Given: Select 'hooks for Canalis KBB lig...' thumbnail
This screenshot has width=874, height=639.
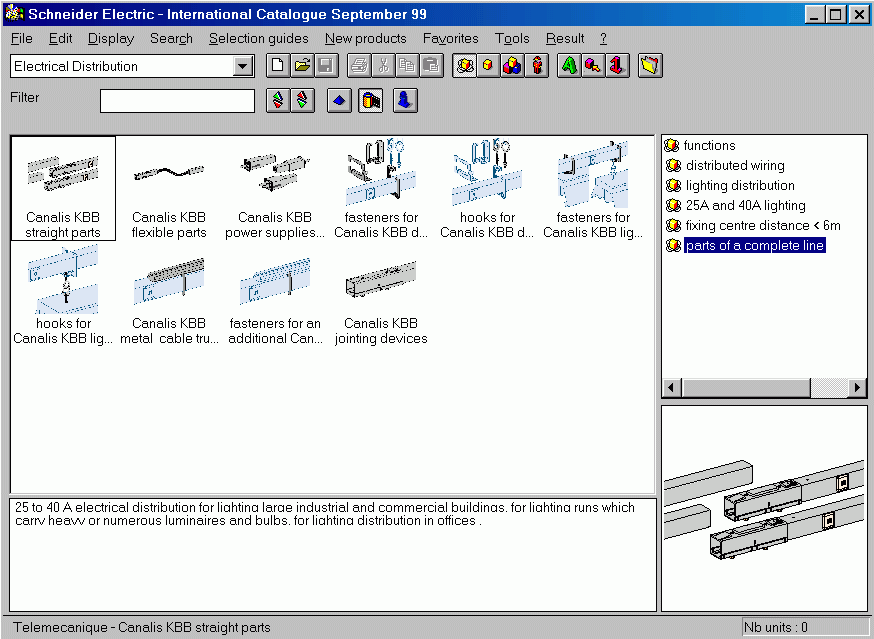Looking at the screenshot, I should click(63, 294).
